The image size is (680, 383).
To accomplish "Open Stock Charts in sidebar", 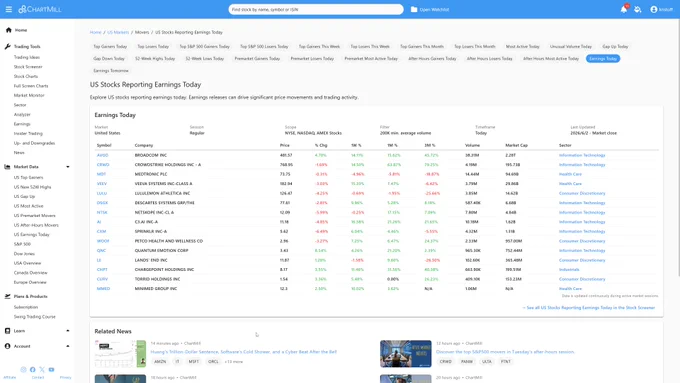I will 26,76.
